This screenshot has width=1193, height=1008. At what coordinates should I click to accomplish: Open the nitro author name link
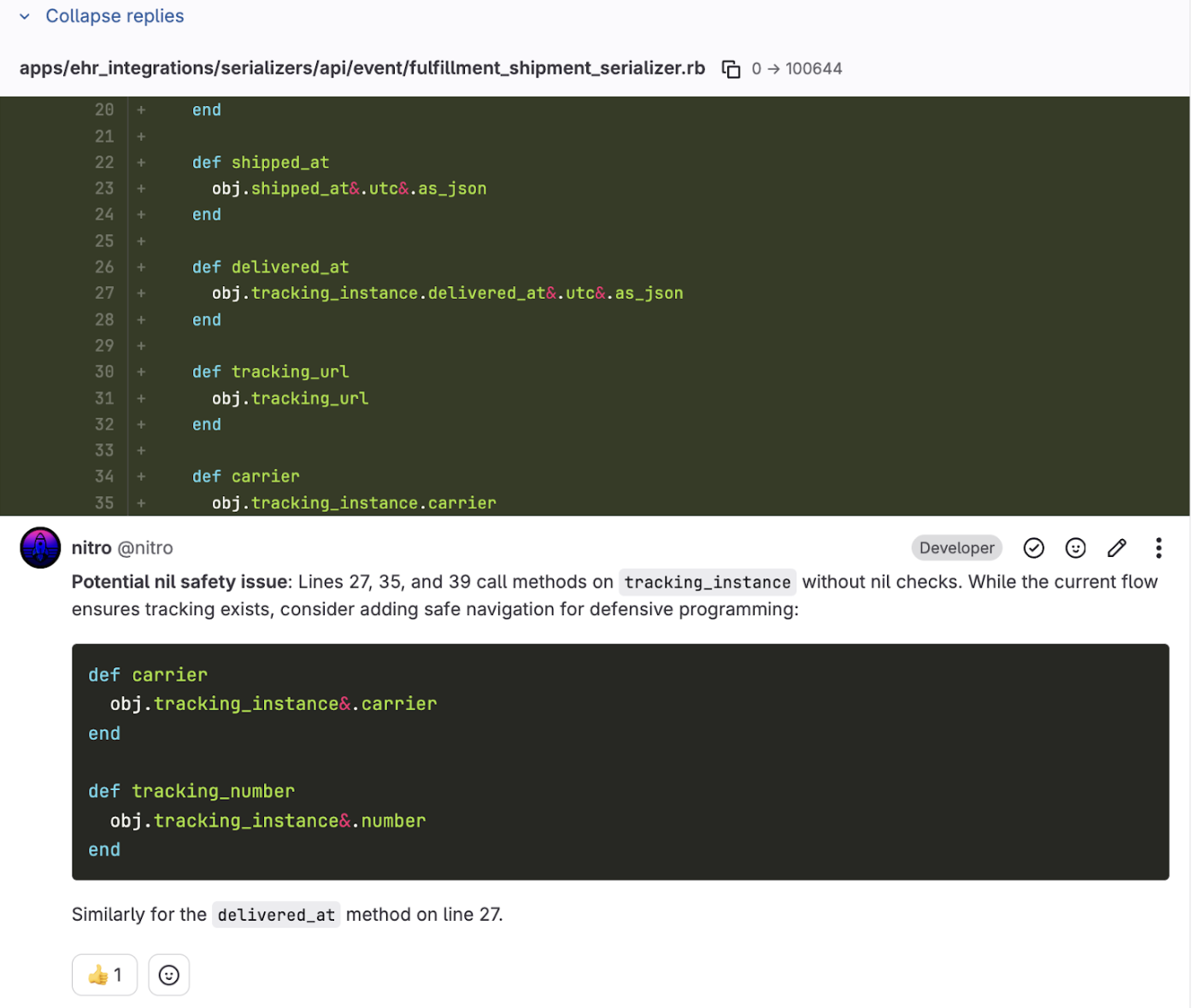(91, 548)
